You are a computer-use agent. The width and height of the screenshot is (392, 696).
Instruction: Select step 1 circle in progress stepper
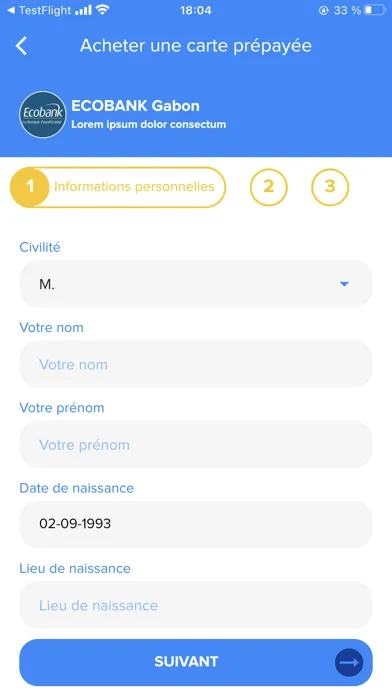tap(29, 187)
